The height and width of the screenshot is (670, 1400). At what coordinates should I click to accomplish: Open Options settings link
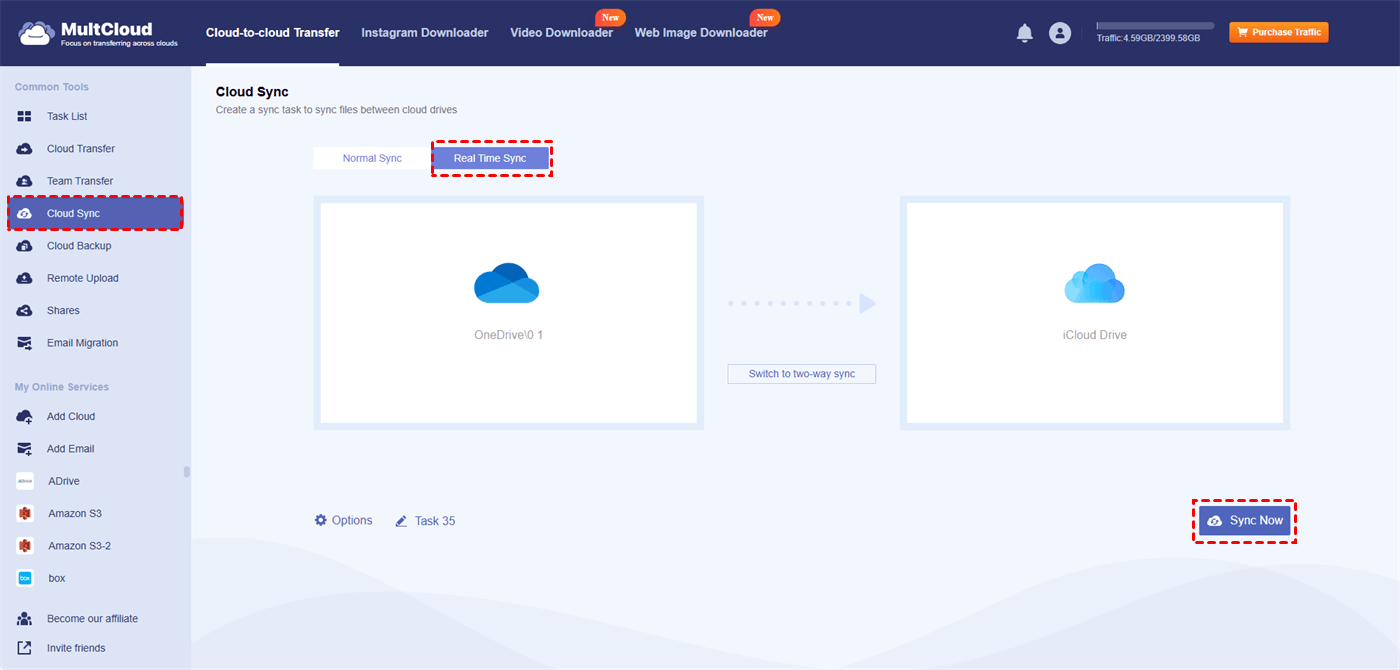pos(352,520)
